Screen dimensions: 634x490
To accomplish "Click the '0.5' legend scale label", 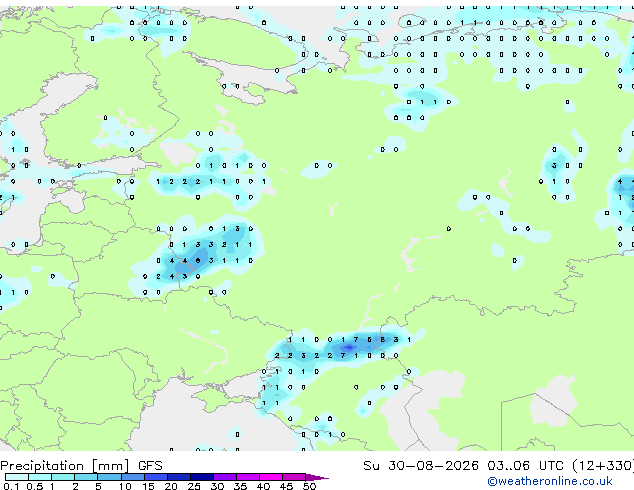I will [35, 486].
